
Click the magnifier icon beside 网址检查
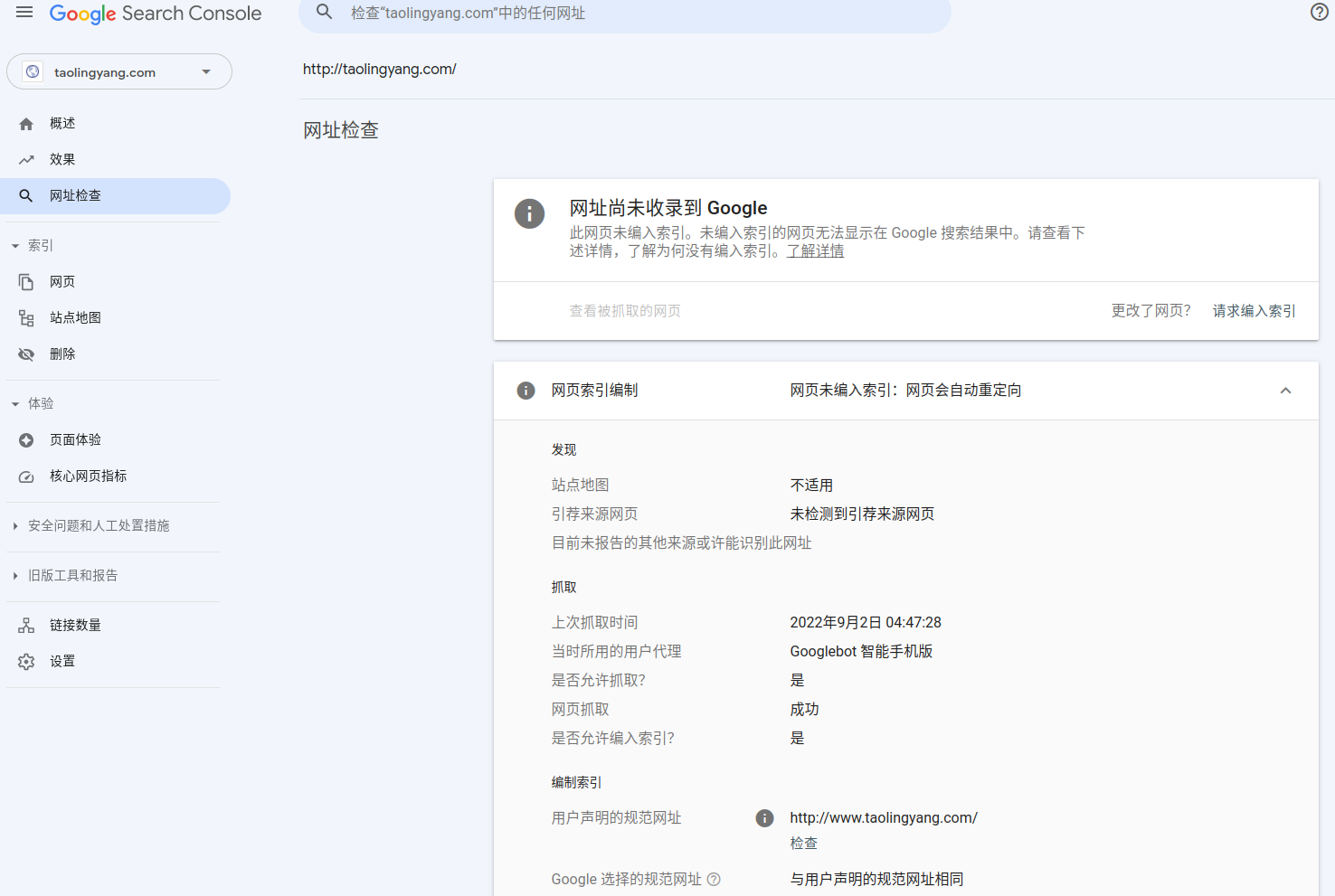click(x=26, y=195)
